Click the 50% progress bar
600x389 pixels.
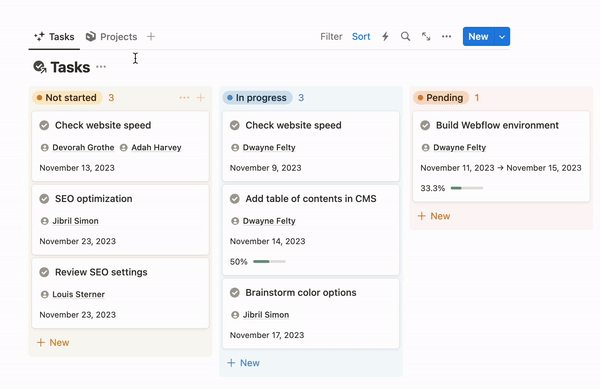point(269,262)
